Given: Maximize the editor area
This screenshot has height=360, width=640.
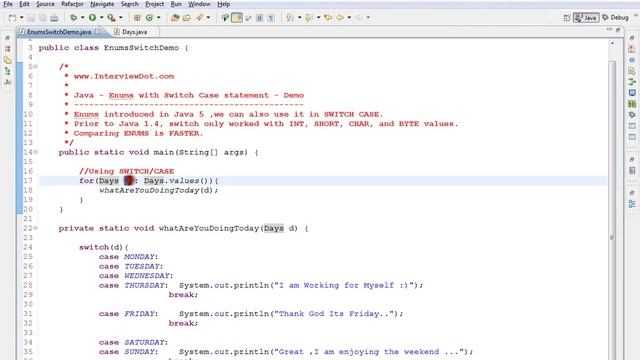Looking at the screenshot, I should pos(618,30).
